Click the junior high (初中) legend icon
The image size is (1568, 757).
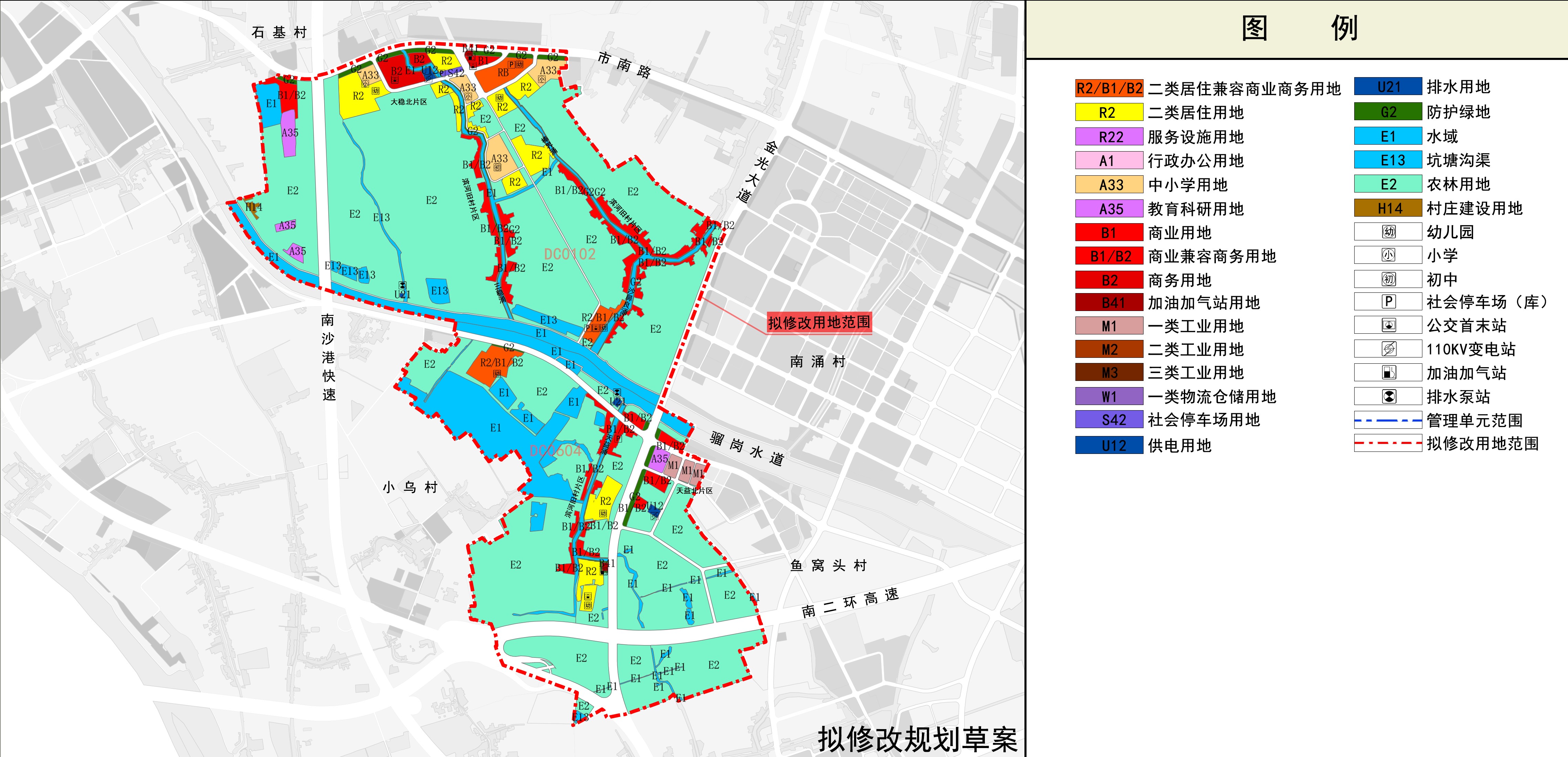[1388, 279]
